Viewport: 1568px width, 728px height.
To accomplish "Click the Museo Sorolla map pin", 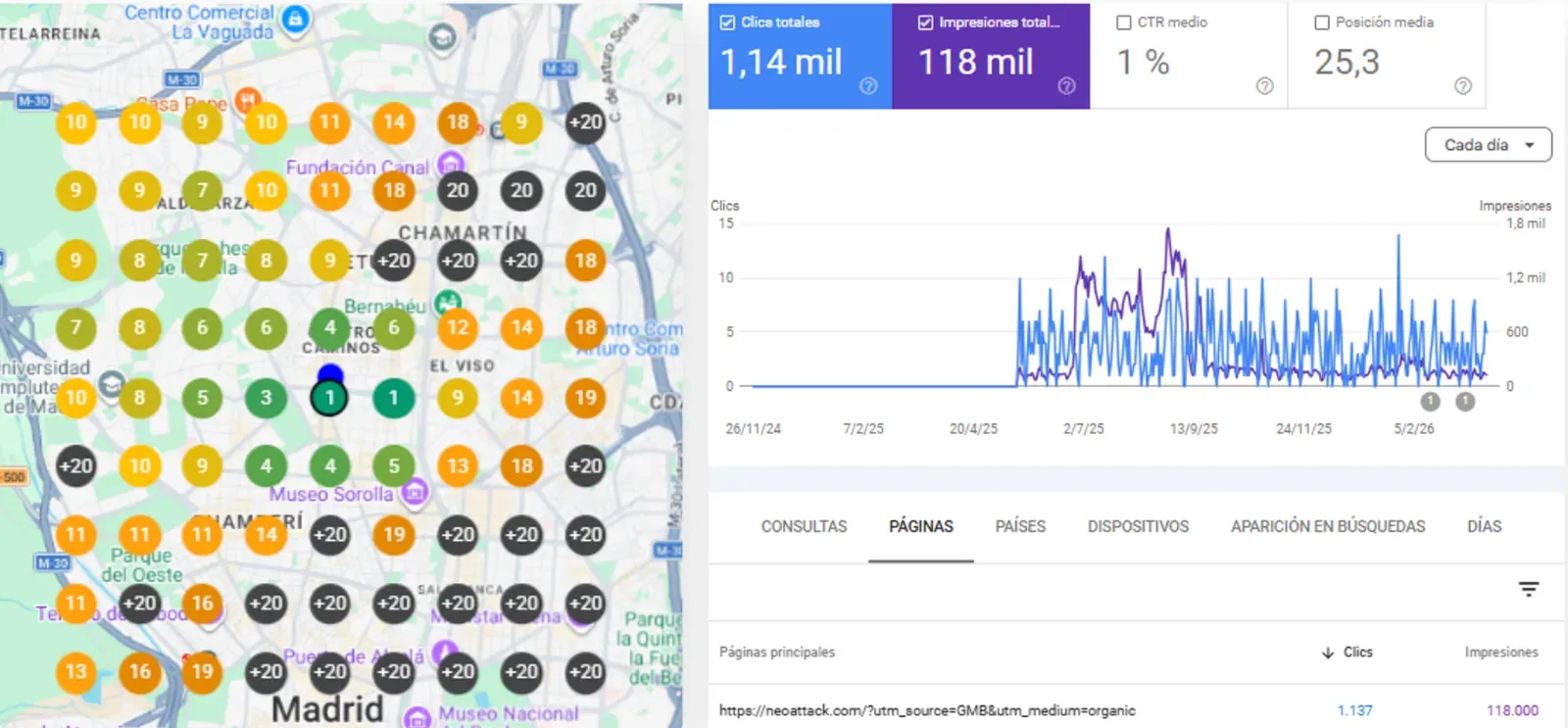I will pos(415,492).
